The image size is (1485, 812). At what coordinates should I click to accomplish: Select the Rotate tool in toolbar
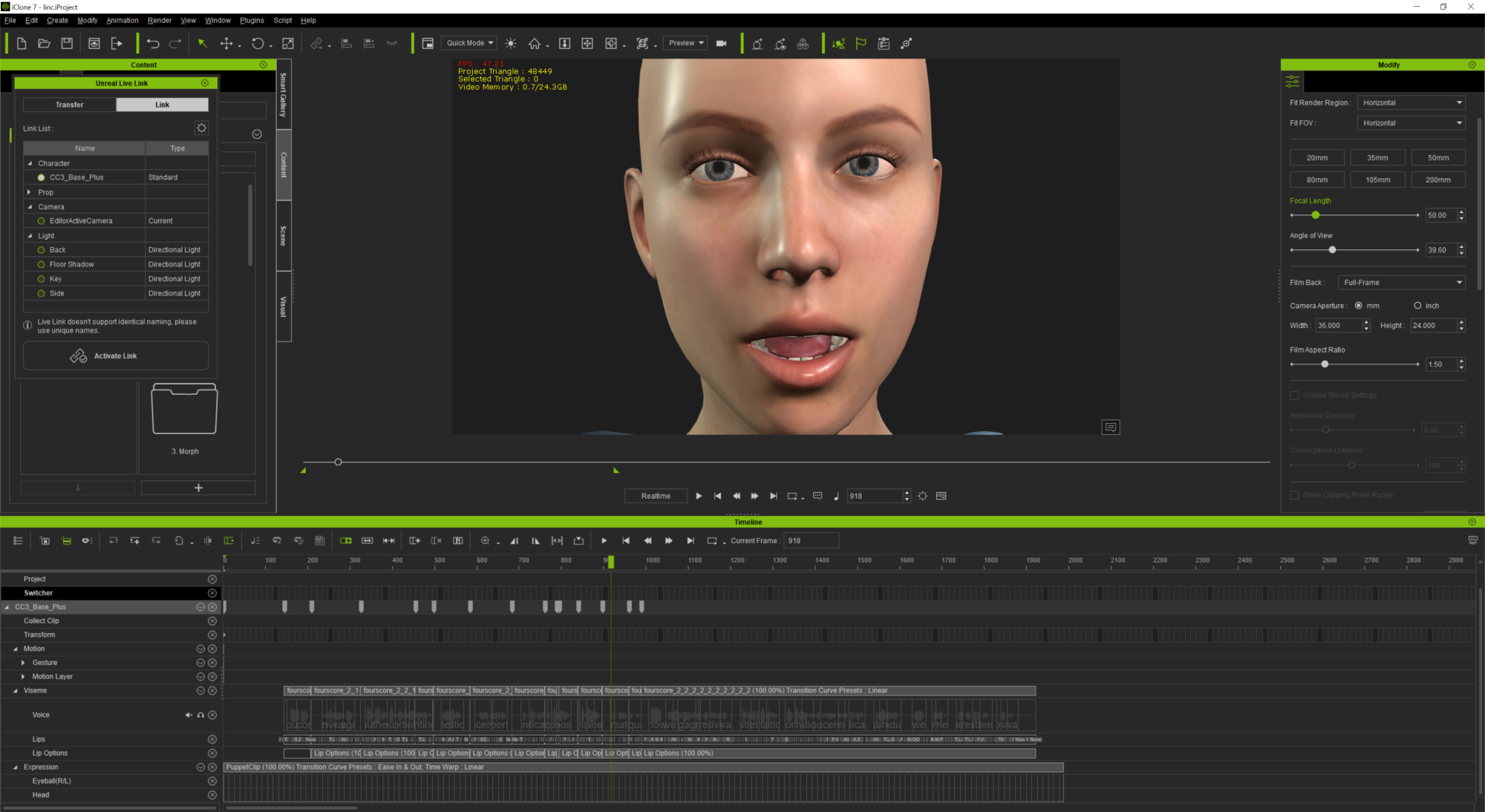pyautogui.click(x=258, y=44)
